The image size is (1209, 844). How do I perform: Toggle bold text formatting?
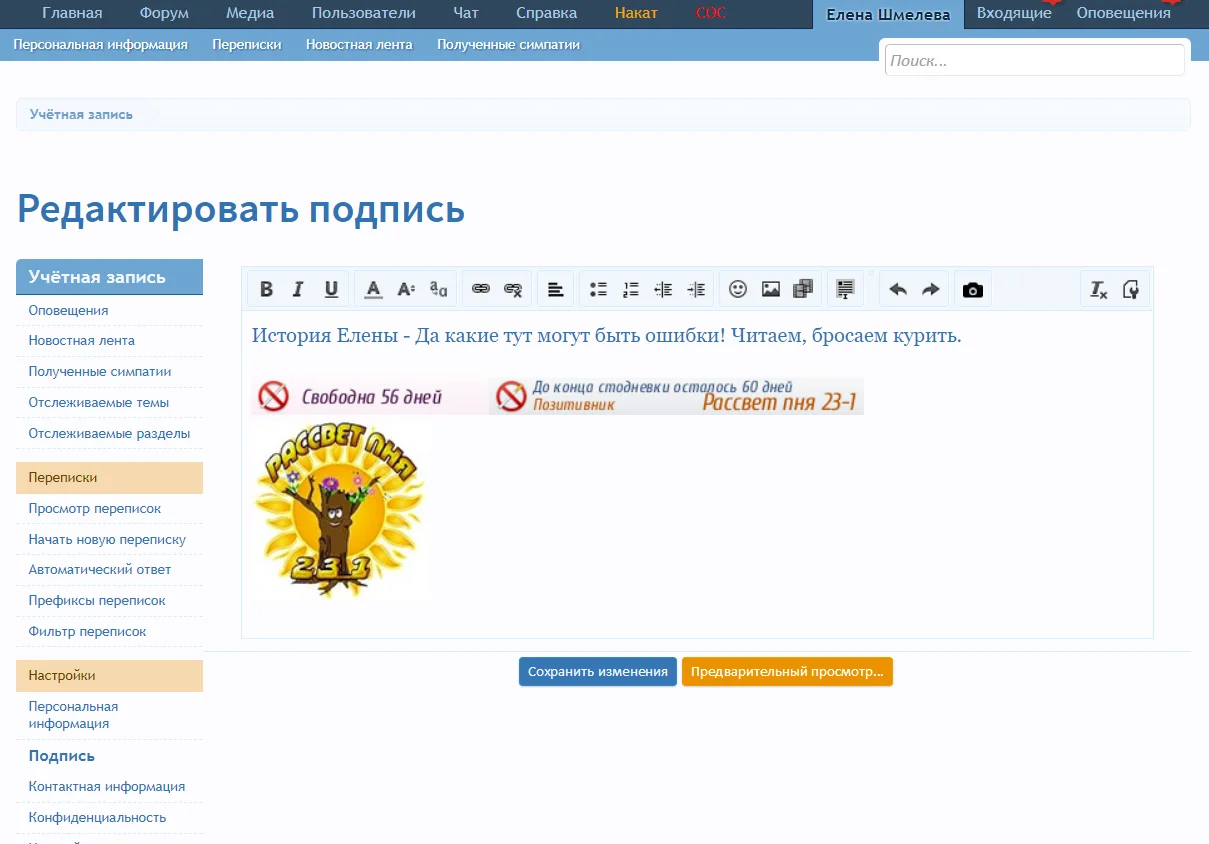pos(266,289)
